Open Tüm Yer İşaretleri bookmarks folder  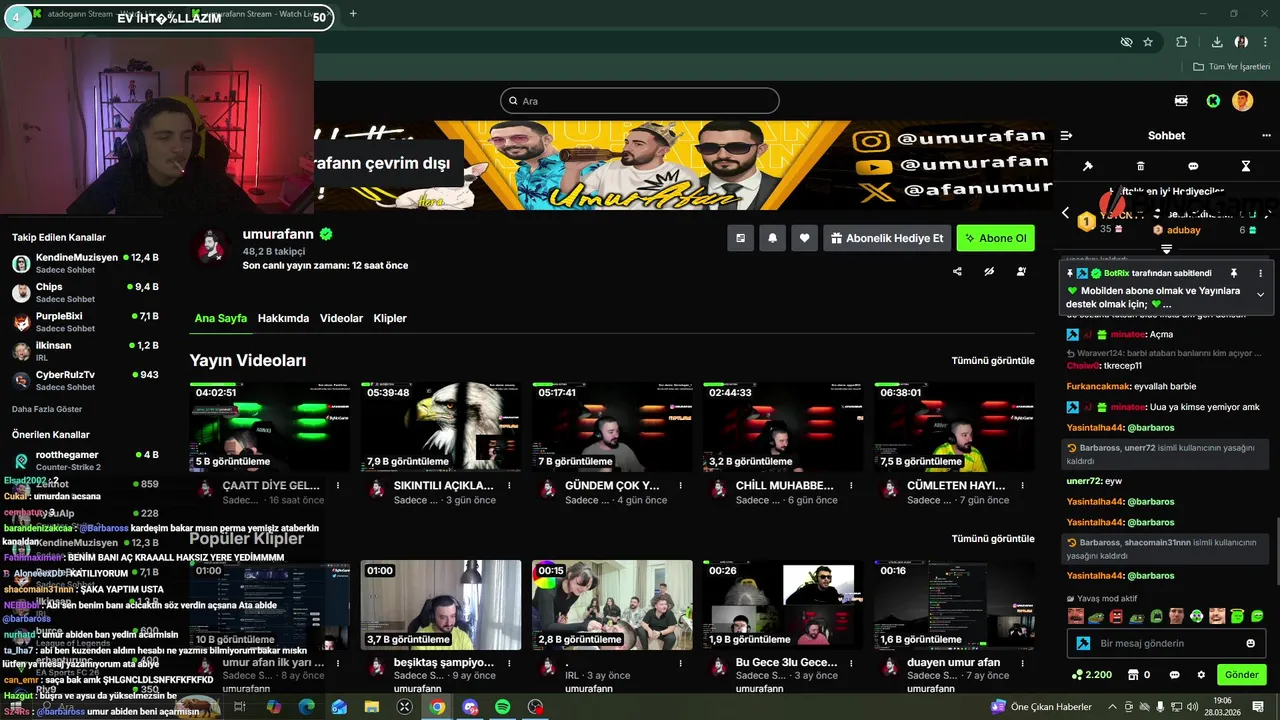1231,66
